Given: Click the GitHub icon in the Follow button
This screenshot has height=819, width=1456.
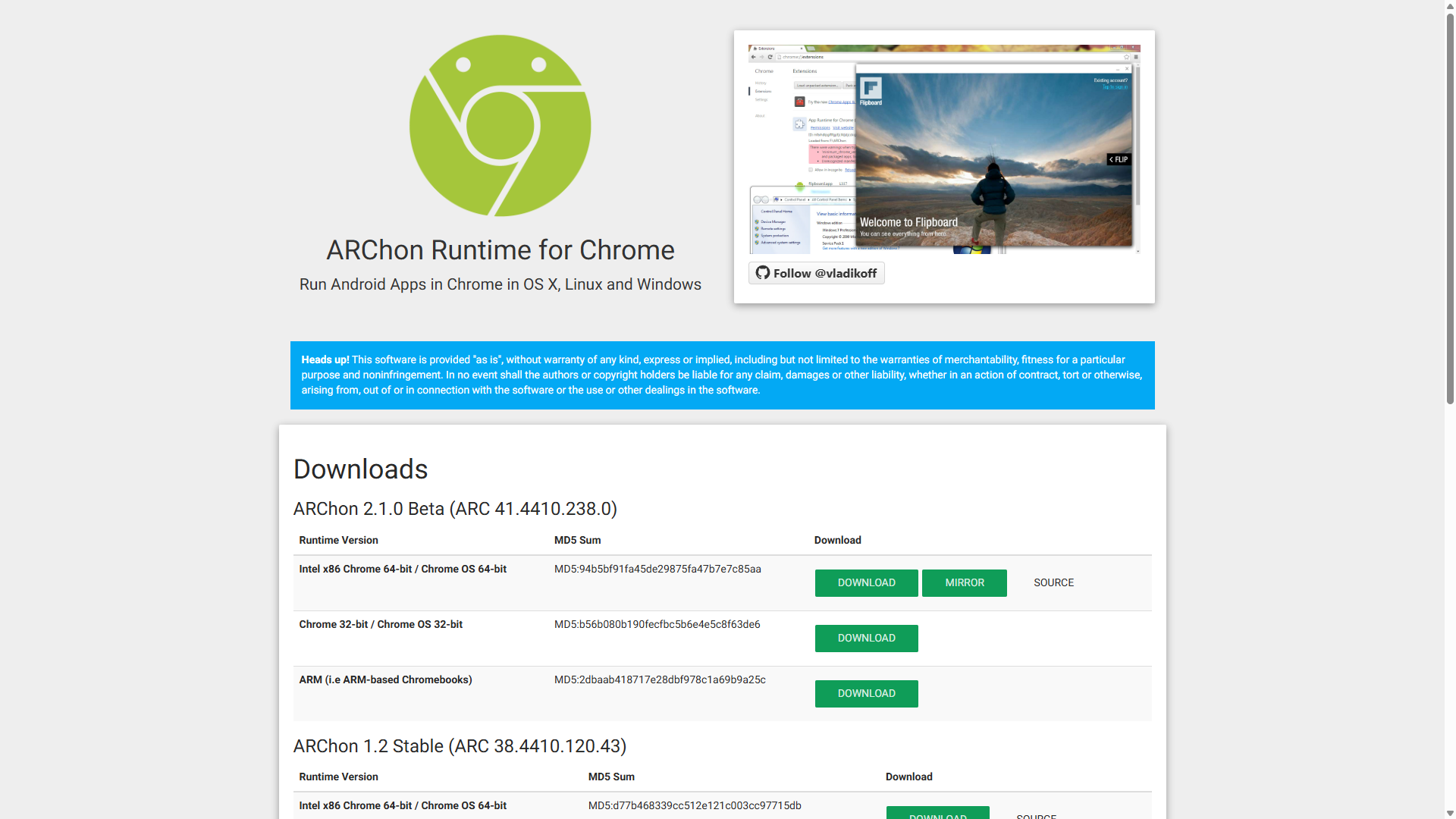Looking at the screenshot, I should 763,273.
